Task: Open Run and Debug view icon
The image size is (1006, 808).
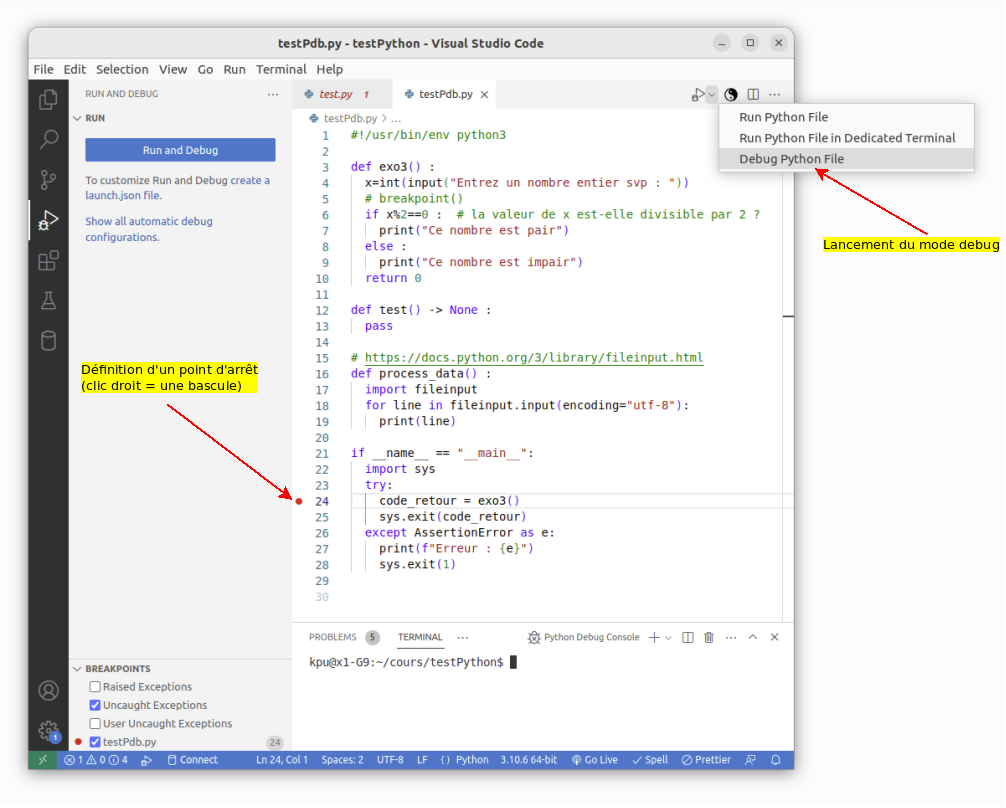Action: pos(49,220)
